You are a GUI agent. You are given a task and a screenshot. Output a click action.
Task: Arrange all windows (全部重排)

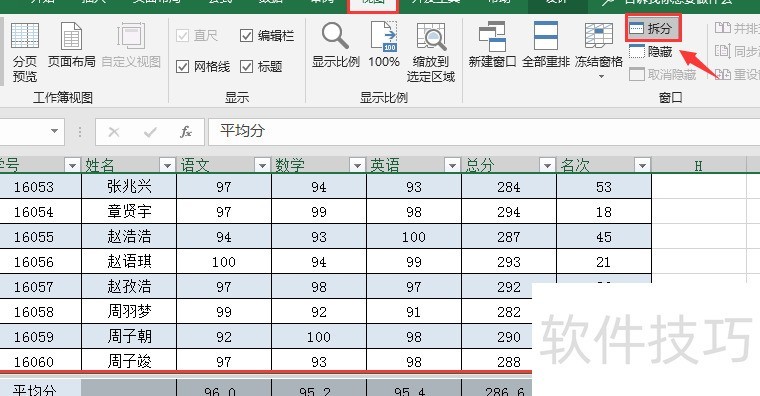(x=546, y=46)
